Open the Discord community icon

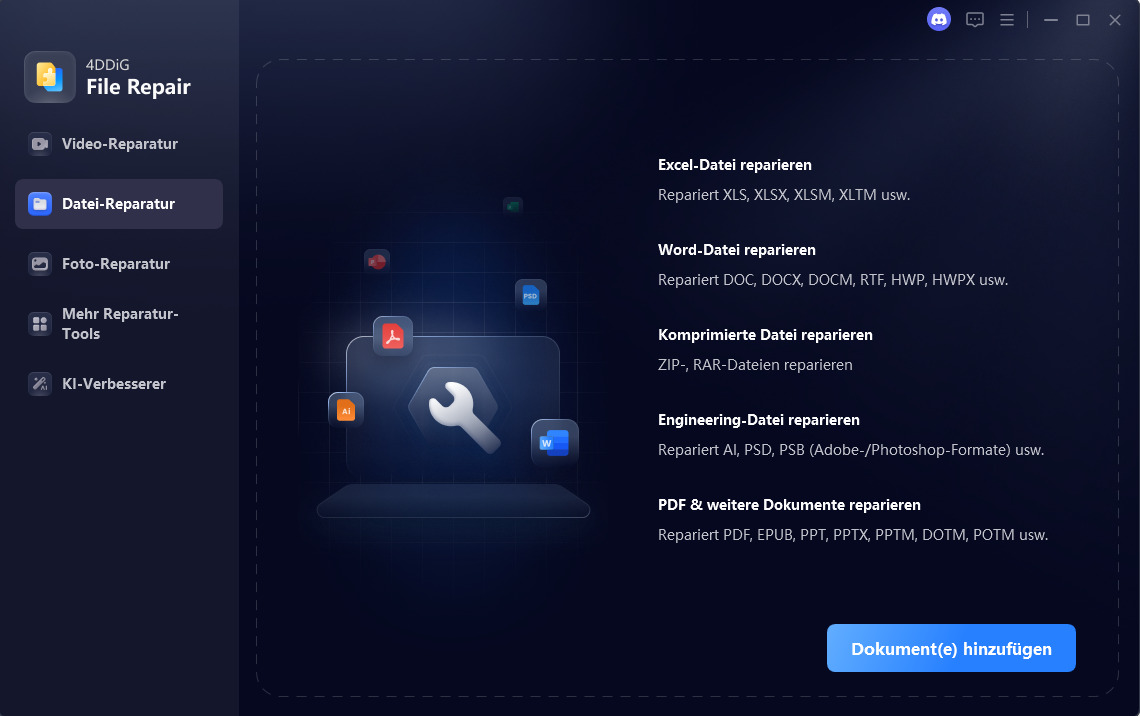939,20
